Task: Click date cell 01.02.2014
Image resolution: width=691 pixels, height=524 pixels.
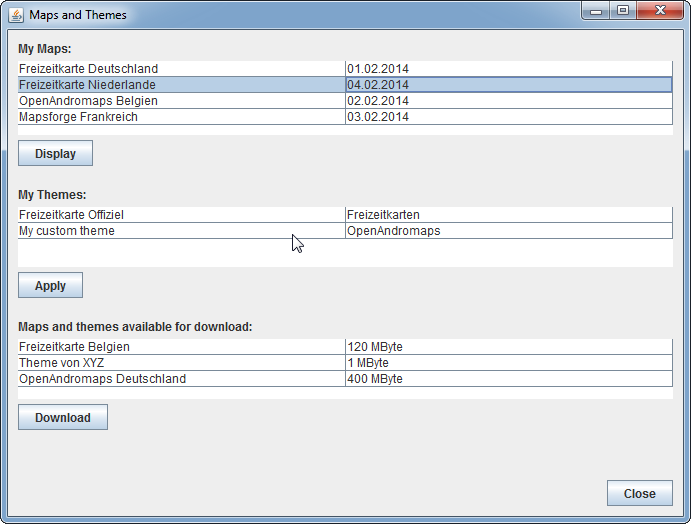Action: (x=378, y=69)
